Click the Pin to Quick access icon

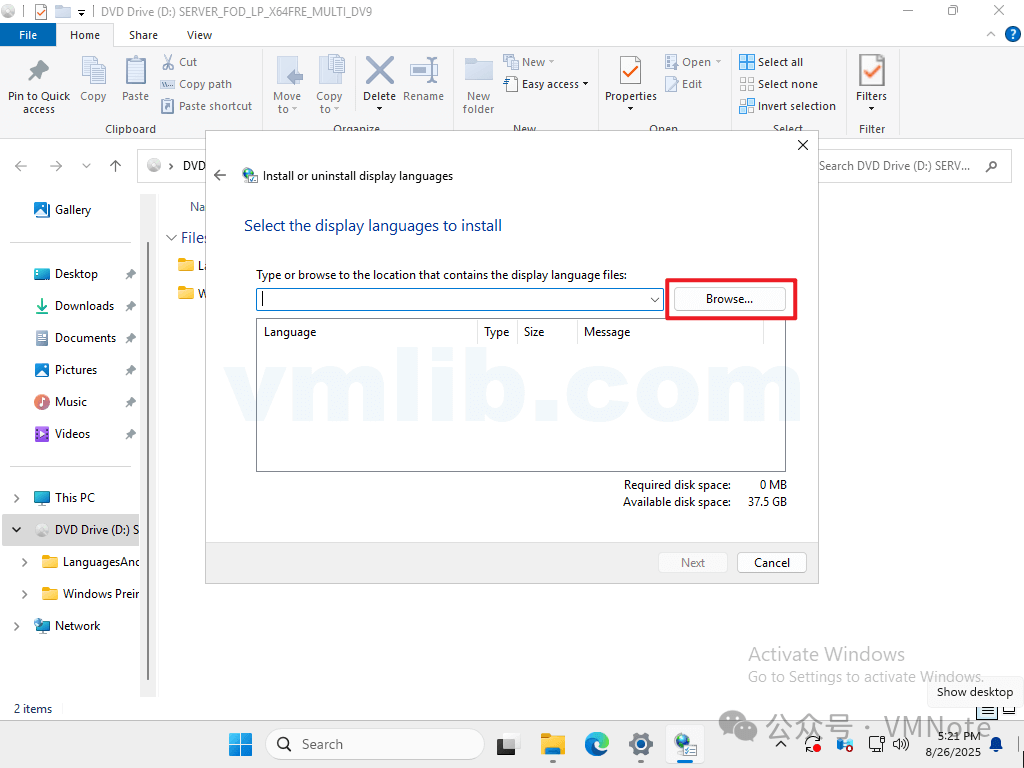(38, 73)
